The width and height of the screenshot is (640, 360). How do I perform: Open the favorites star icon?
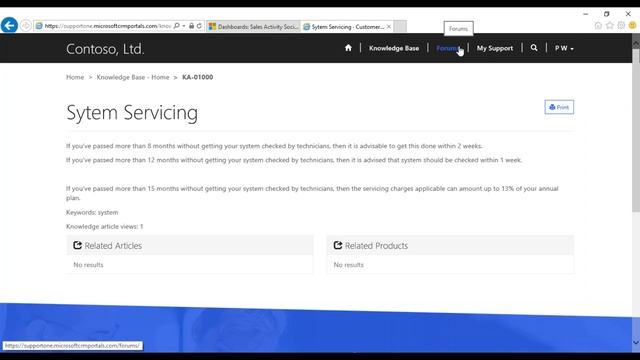tap(610, 25)
